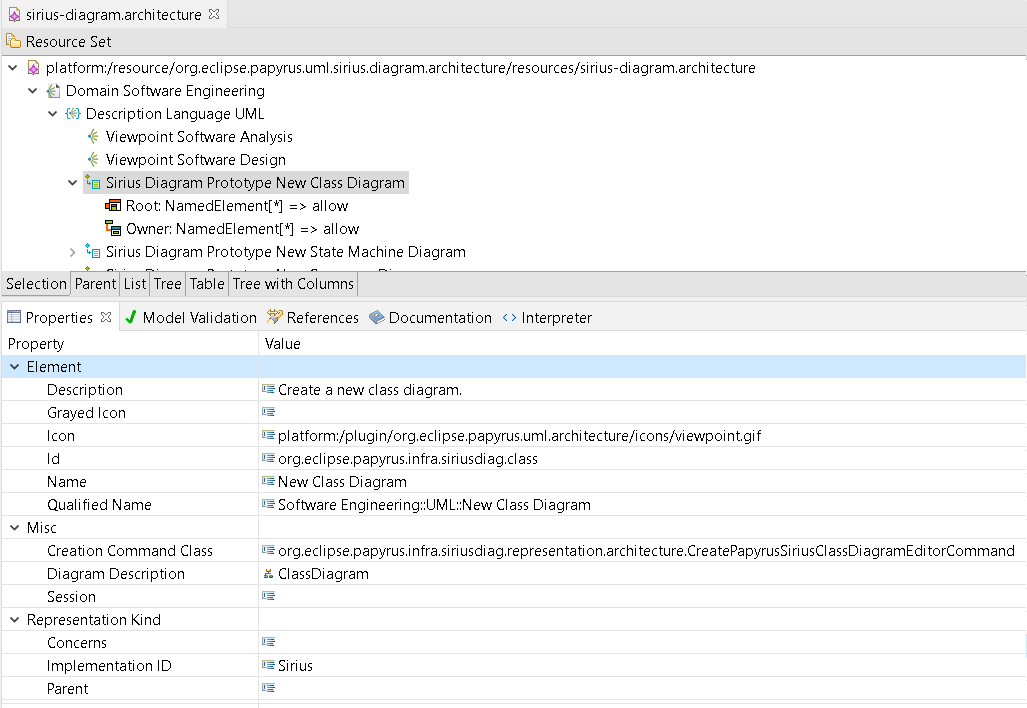Click the New Class Diagram prototype icon
The height and width of the screenshot is (708, 1027).
[x=93, y=183]
